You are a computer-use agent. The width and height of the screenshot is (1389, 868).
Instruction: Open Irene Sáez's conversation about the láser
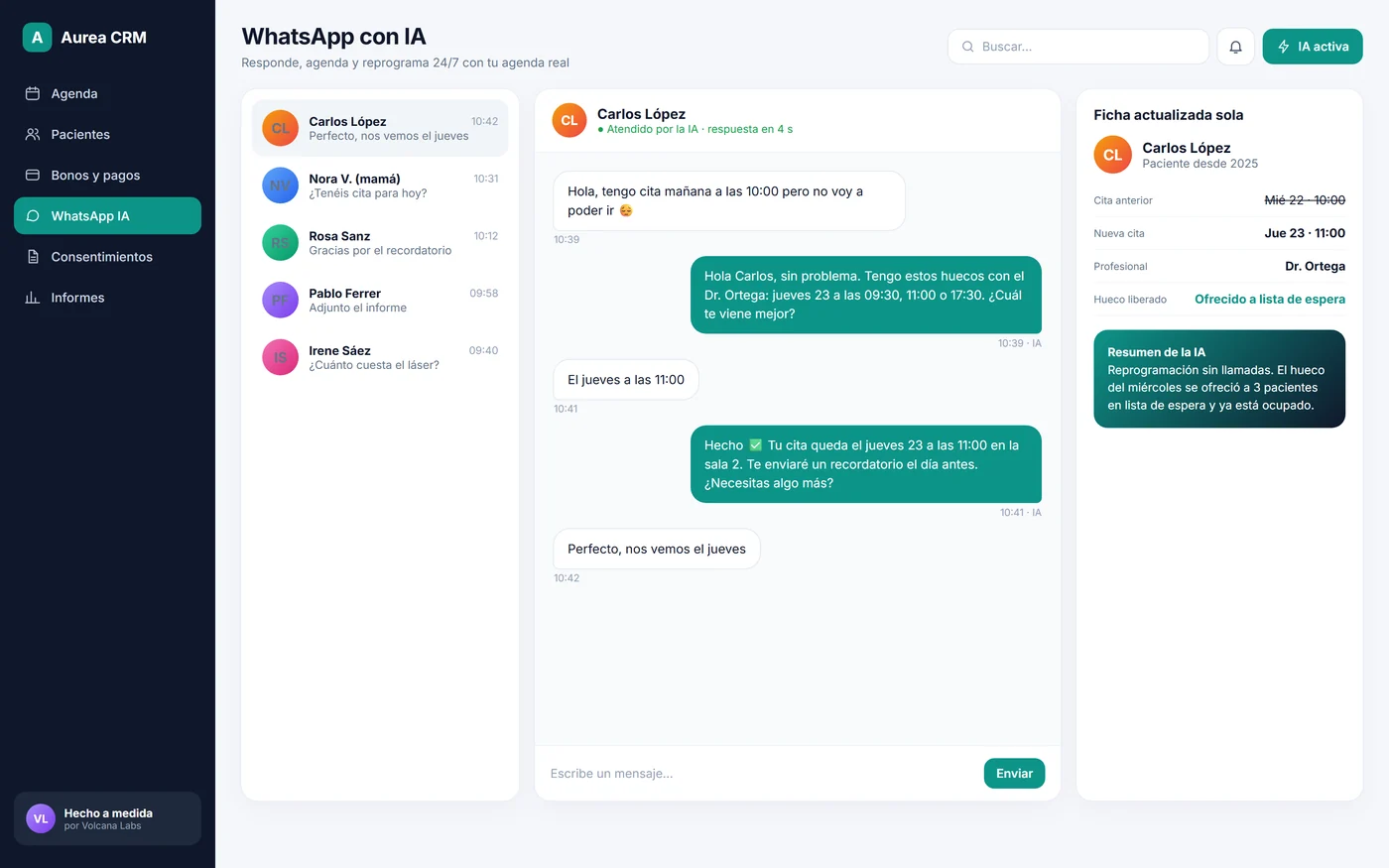pyautogui.click(x=380, y=357)
